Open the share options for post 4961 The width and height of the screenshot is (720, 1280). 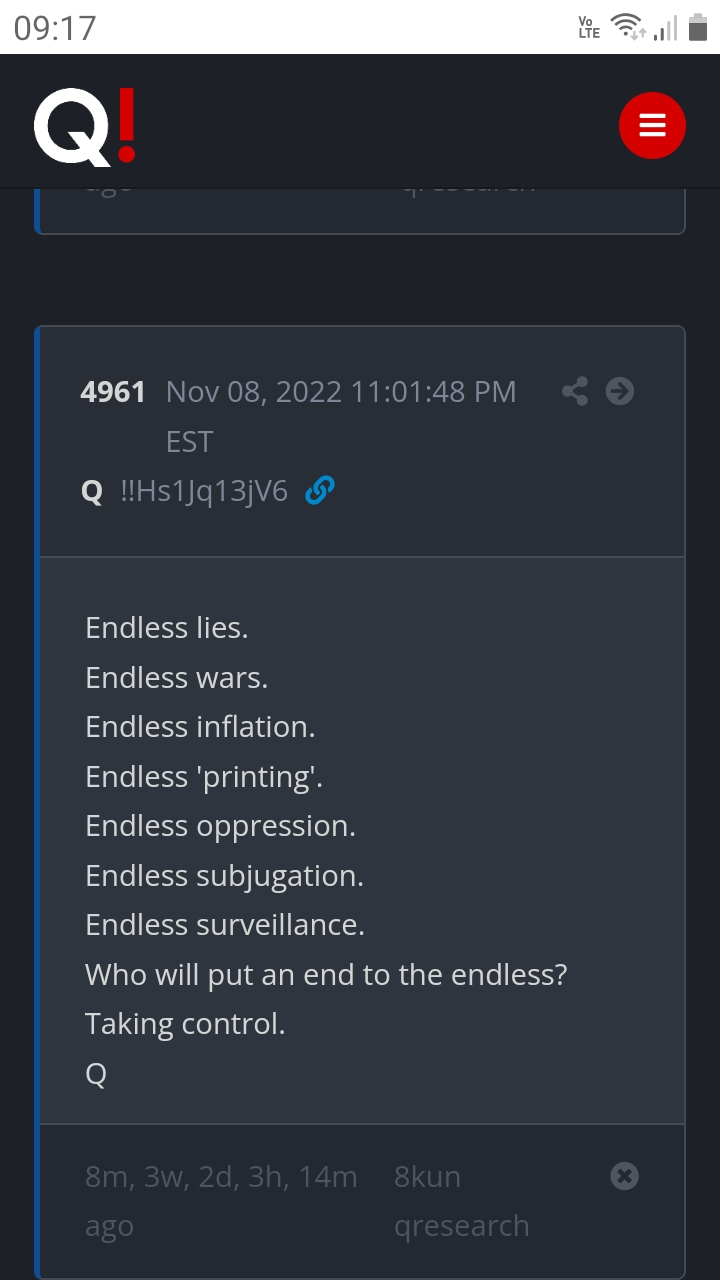coord(574,391)
